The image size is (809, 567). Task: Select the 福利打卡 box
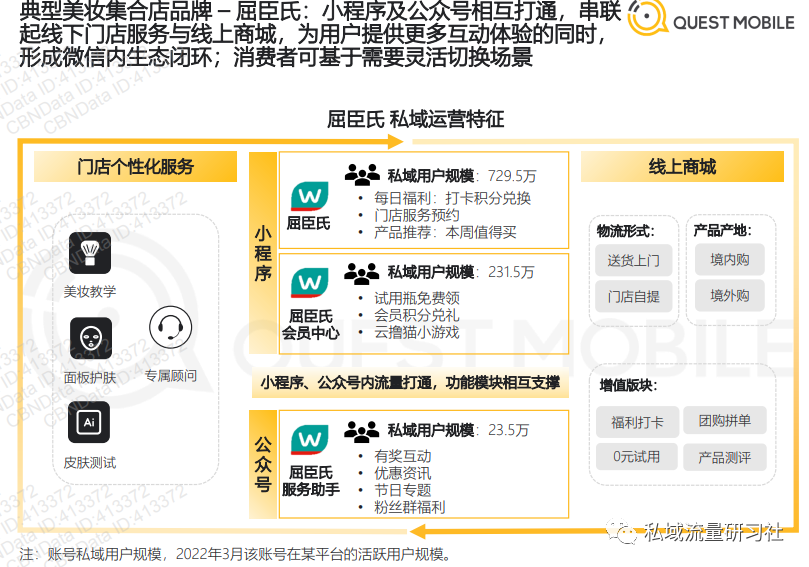coord(637,423)
